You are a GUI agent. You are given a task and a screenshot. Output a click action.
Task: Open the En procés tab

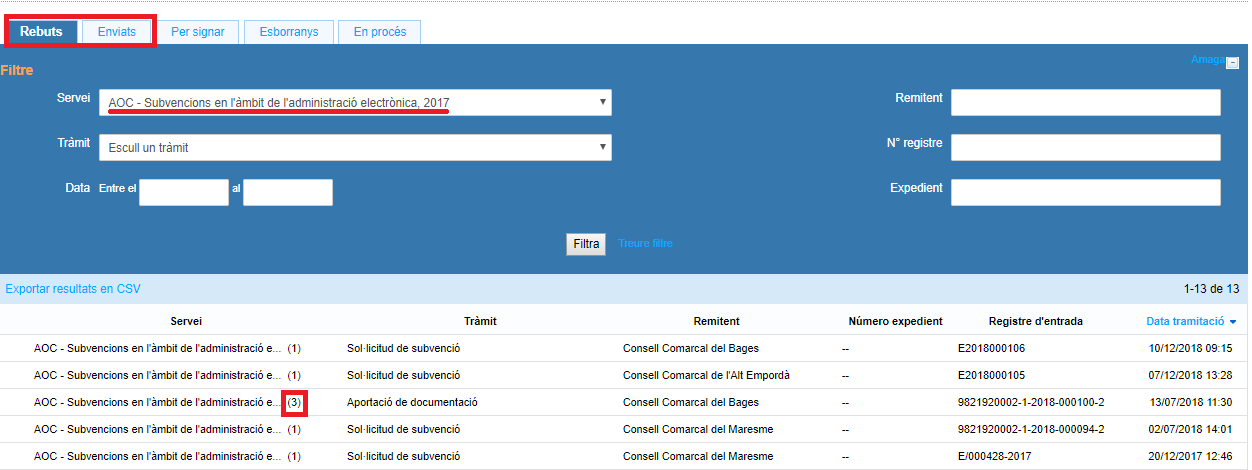pos(379,32)
